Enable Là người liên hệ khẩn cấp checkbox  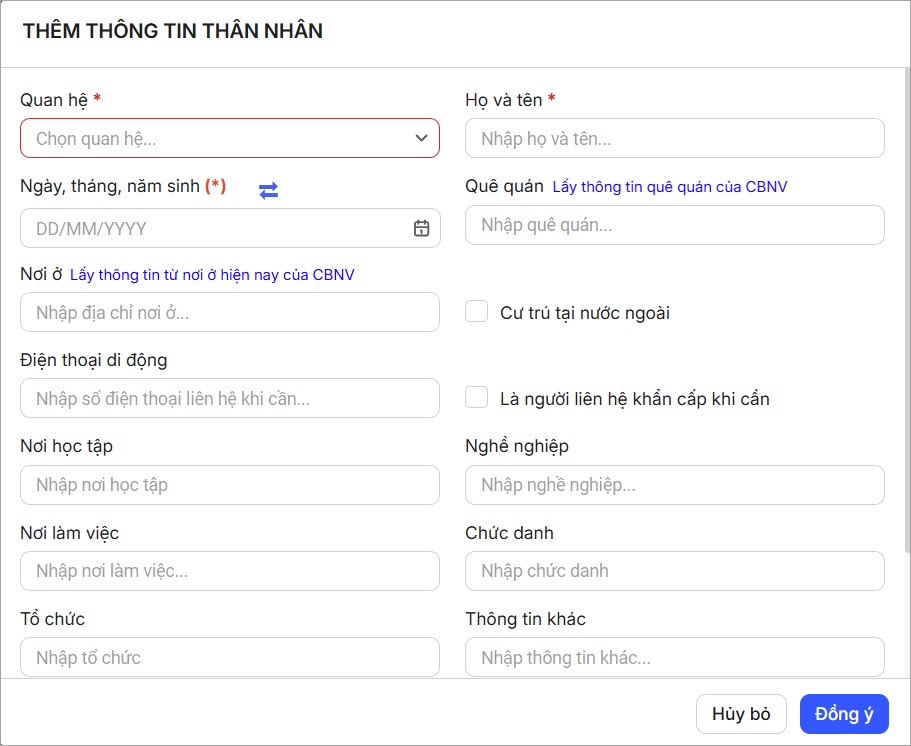point(476,398)
